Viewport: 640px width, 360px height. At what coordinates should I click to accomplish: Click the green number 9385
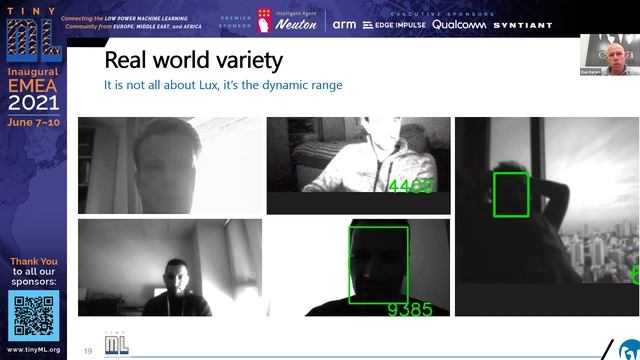tap(410, 309)
